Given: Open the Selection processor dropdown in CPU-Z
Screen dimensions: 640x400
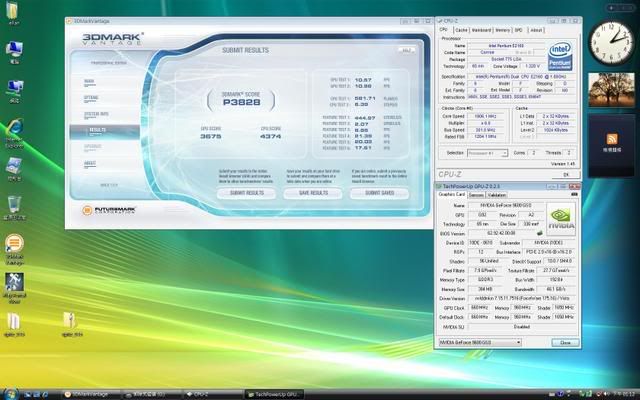Looking at the screenshot, I should click(x=487, y=153).
